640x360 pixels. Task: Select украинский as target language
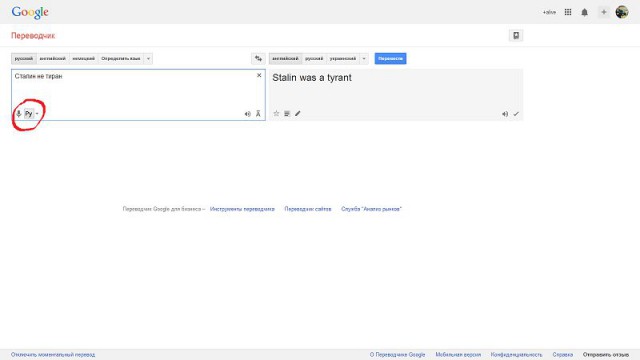tap(343, 58)
